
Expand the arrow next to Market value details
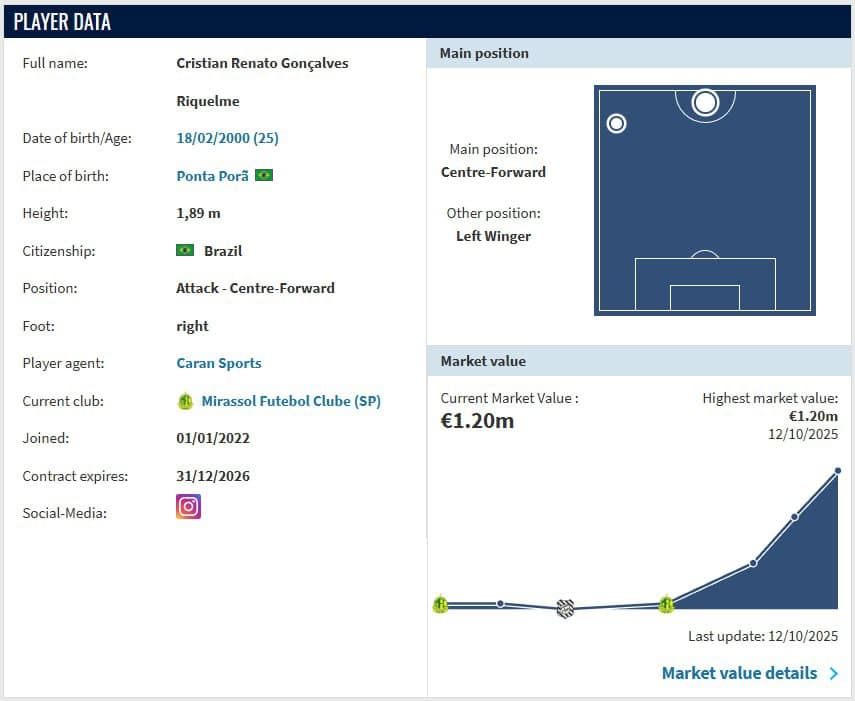[834, 674]
